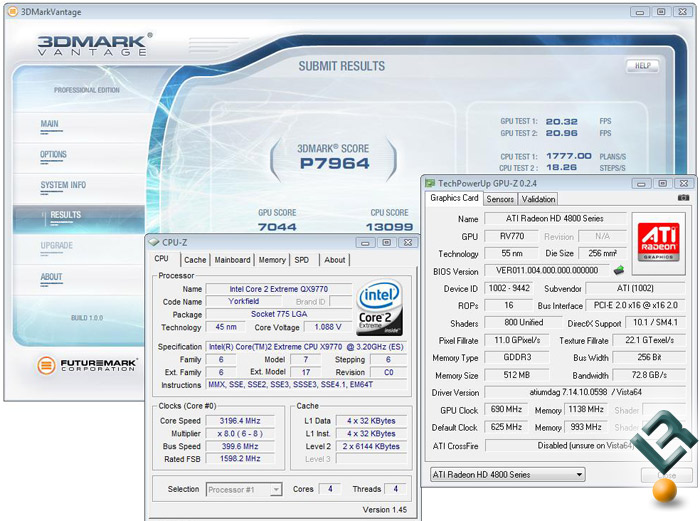Click the Pixel Fillrate value 11.0 GPixel/s

pyautogui.click(x=517, y=341)
